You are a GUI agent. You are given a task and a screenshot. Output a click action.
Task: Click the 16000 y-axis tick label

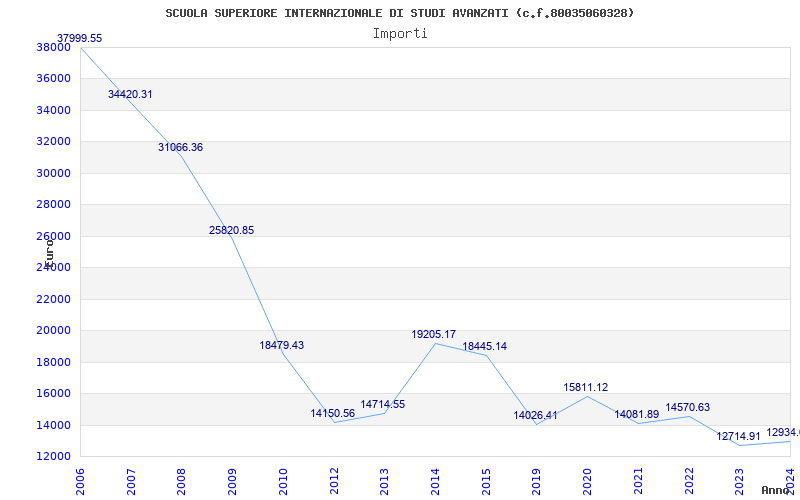click(53, 393)
